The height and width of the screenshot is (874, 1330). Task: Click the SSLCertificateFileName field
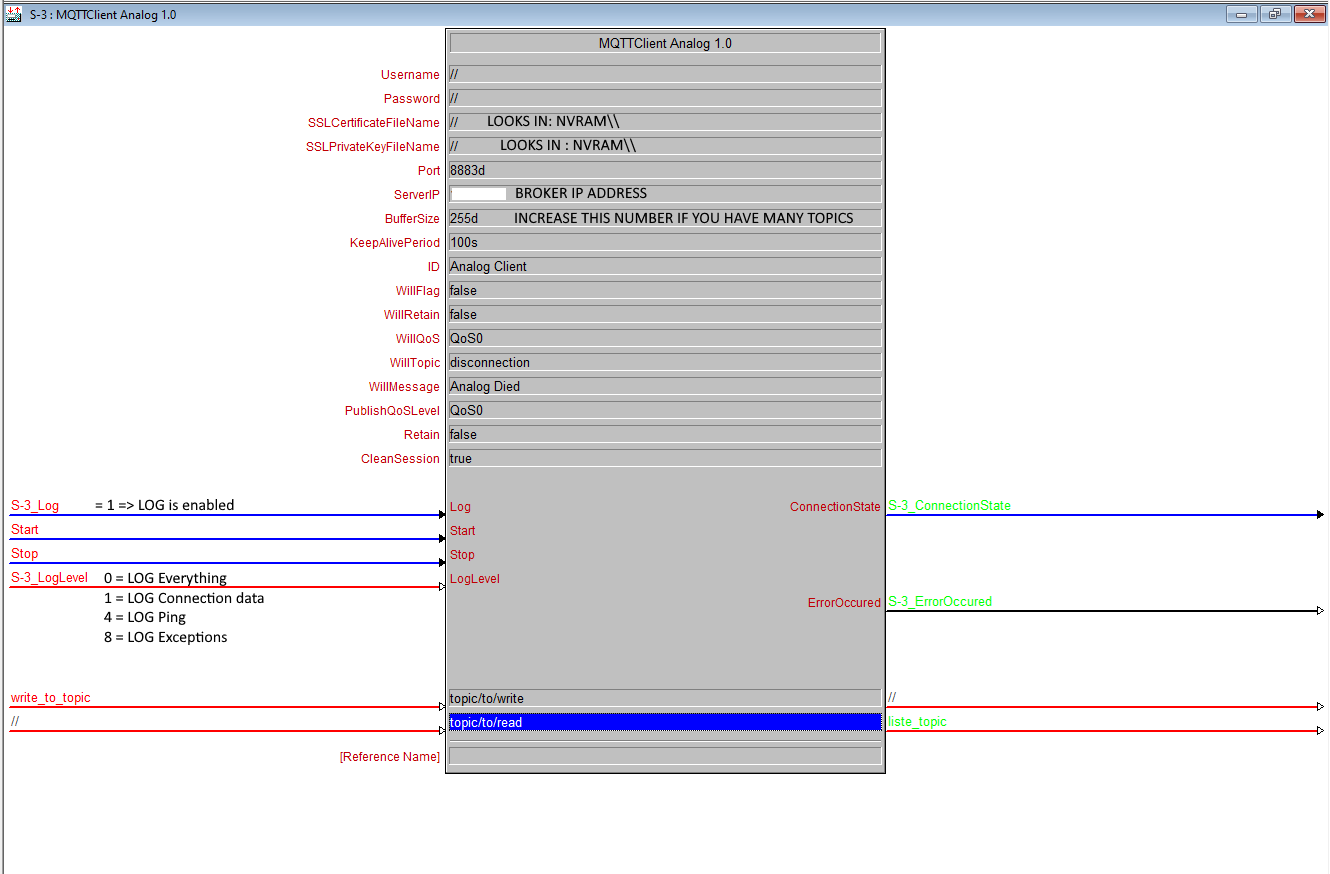[x=665, y=122]
